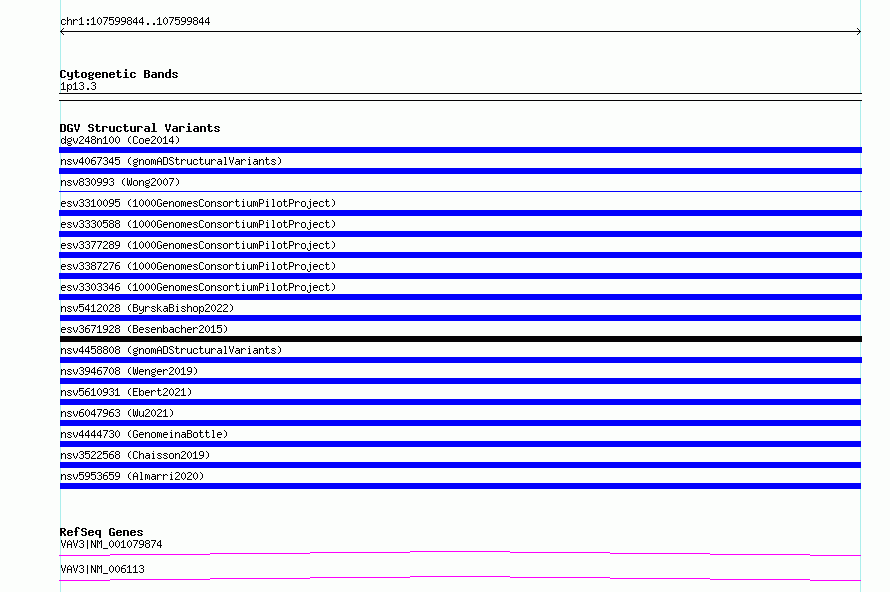Open VAV3|NM_006113 transcript label
890x592 pixels.
(102, 569)
